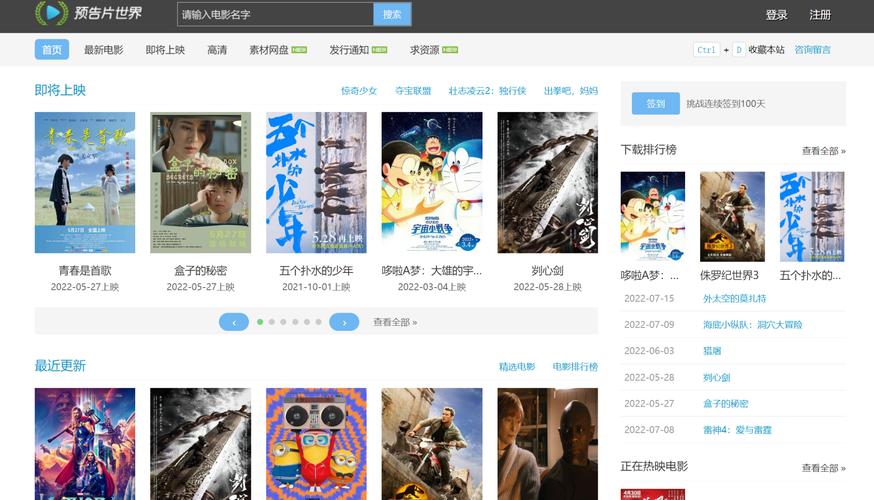Open the 侏罗纪世界3 ranking poster
Screen dimensions: 874x500
pos(732,217)
